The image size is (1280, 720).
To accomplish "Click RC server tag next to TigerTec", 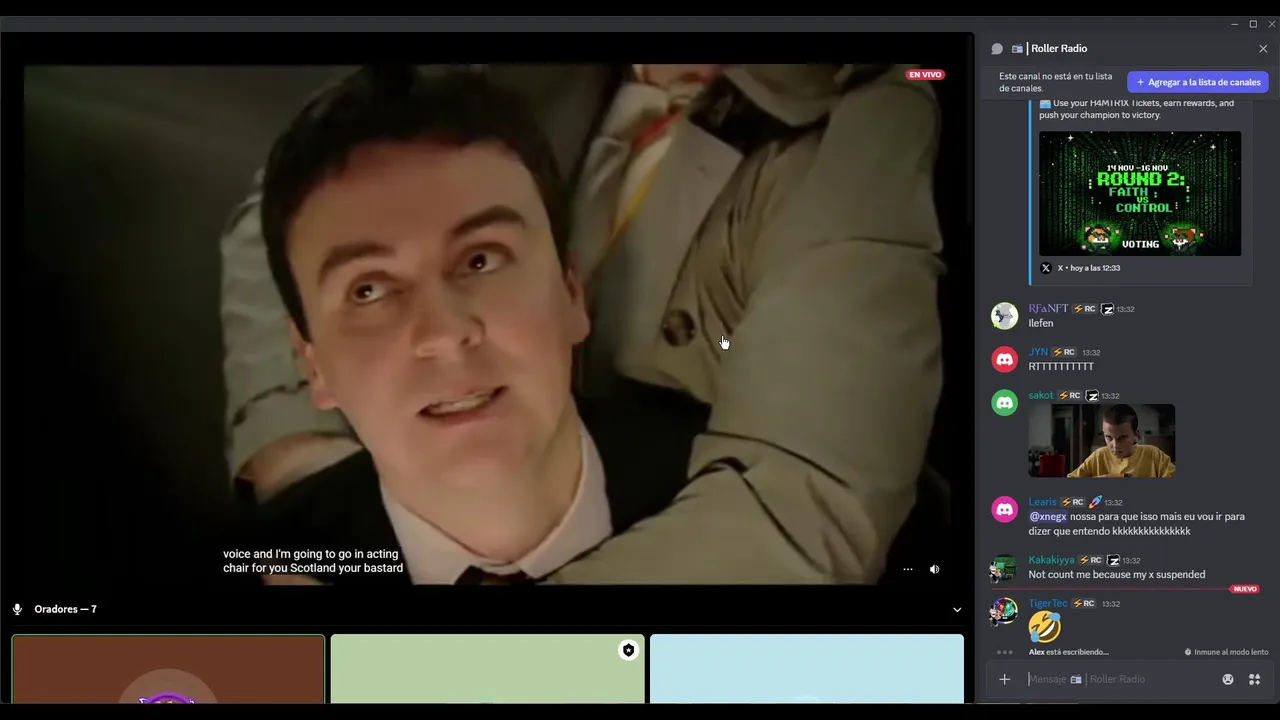I will tap(1083, 603).
